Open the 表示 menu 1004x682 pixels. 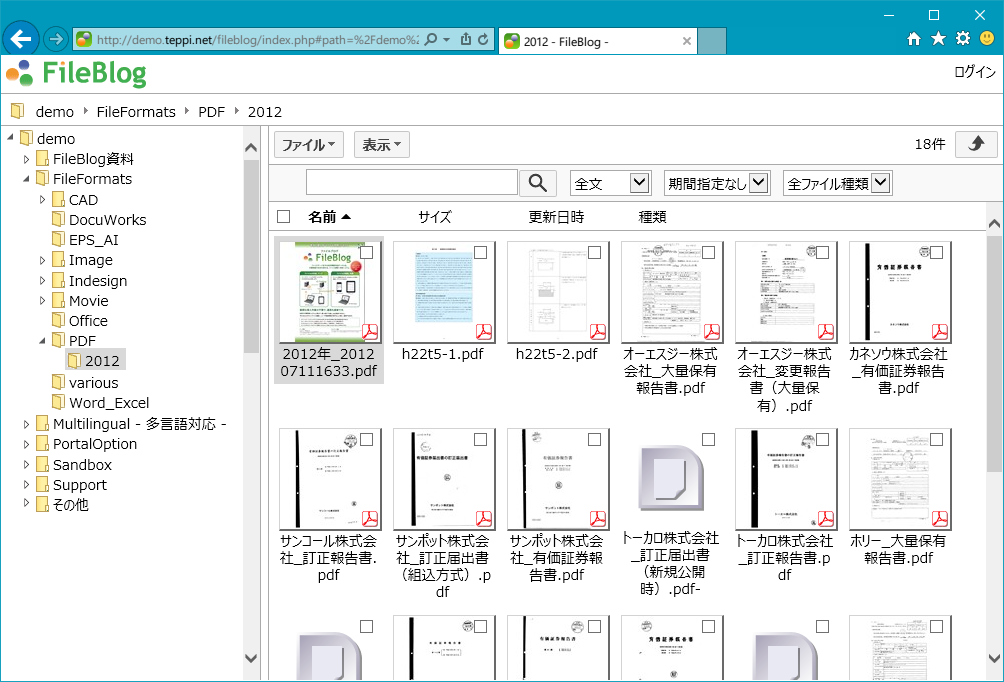point(382,145)
